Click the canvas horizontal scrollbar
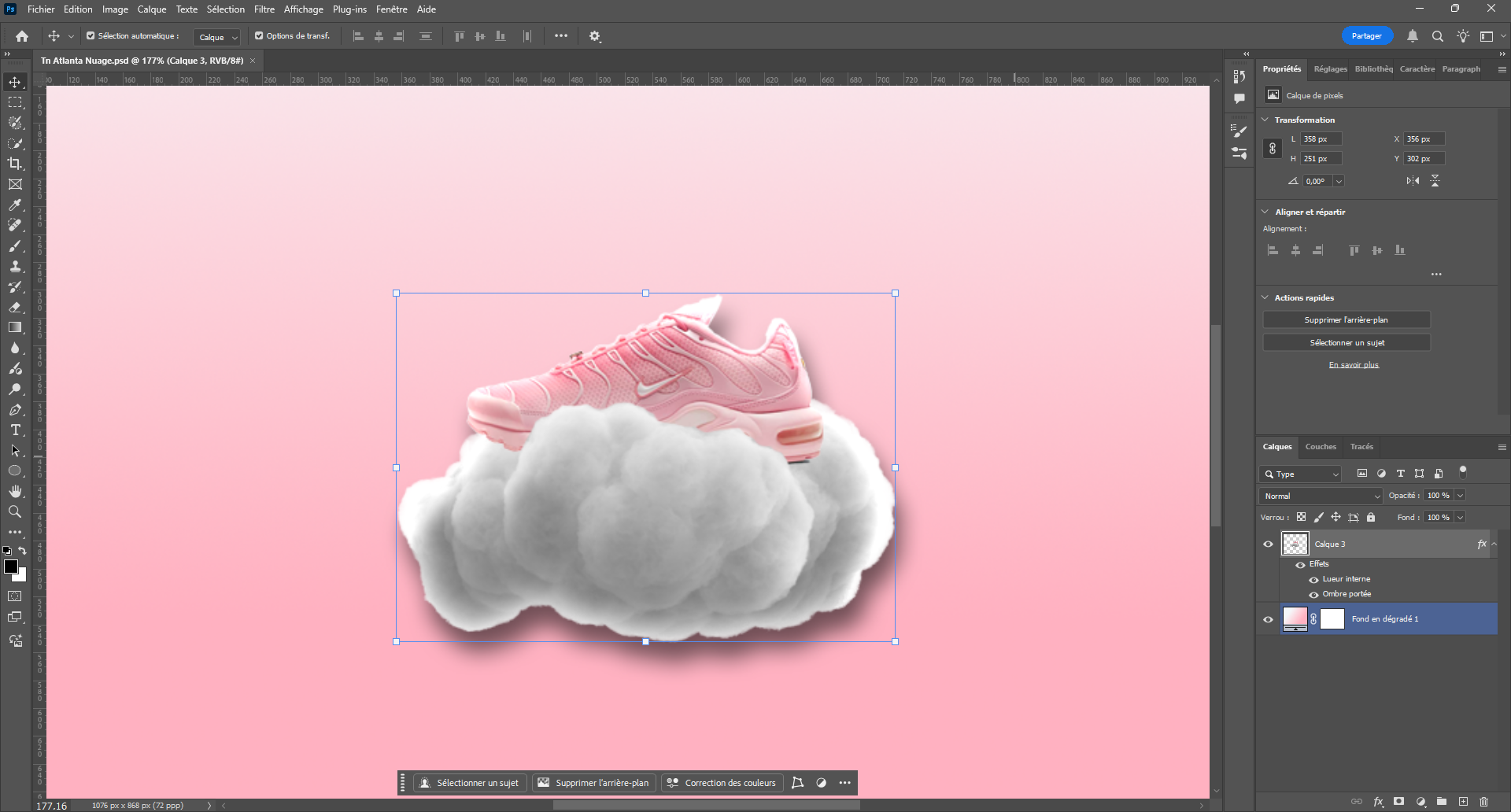The width and height of the screenshot is (1511, 812). tap(706, 805)
